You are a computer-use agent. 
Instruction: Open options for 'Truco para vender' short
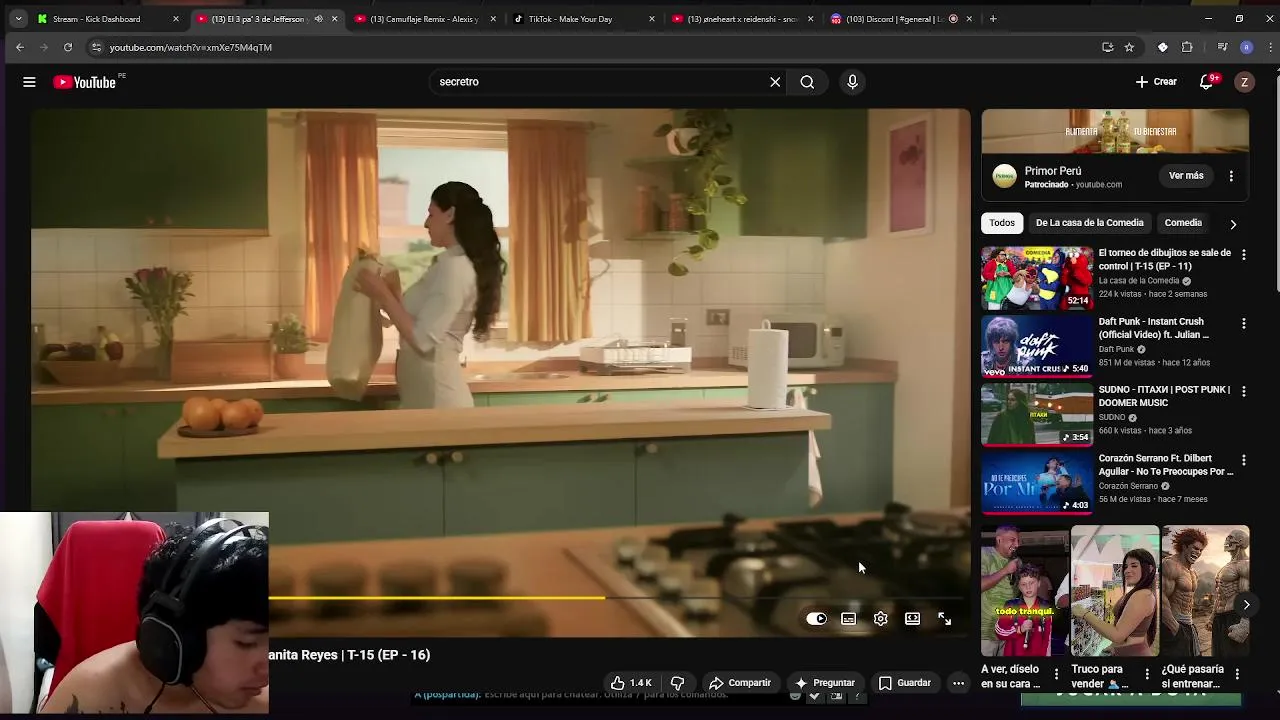pyautogui.click(x=1147, y=673)
